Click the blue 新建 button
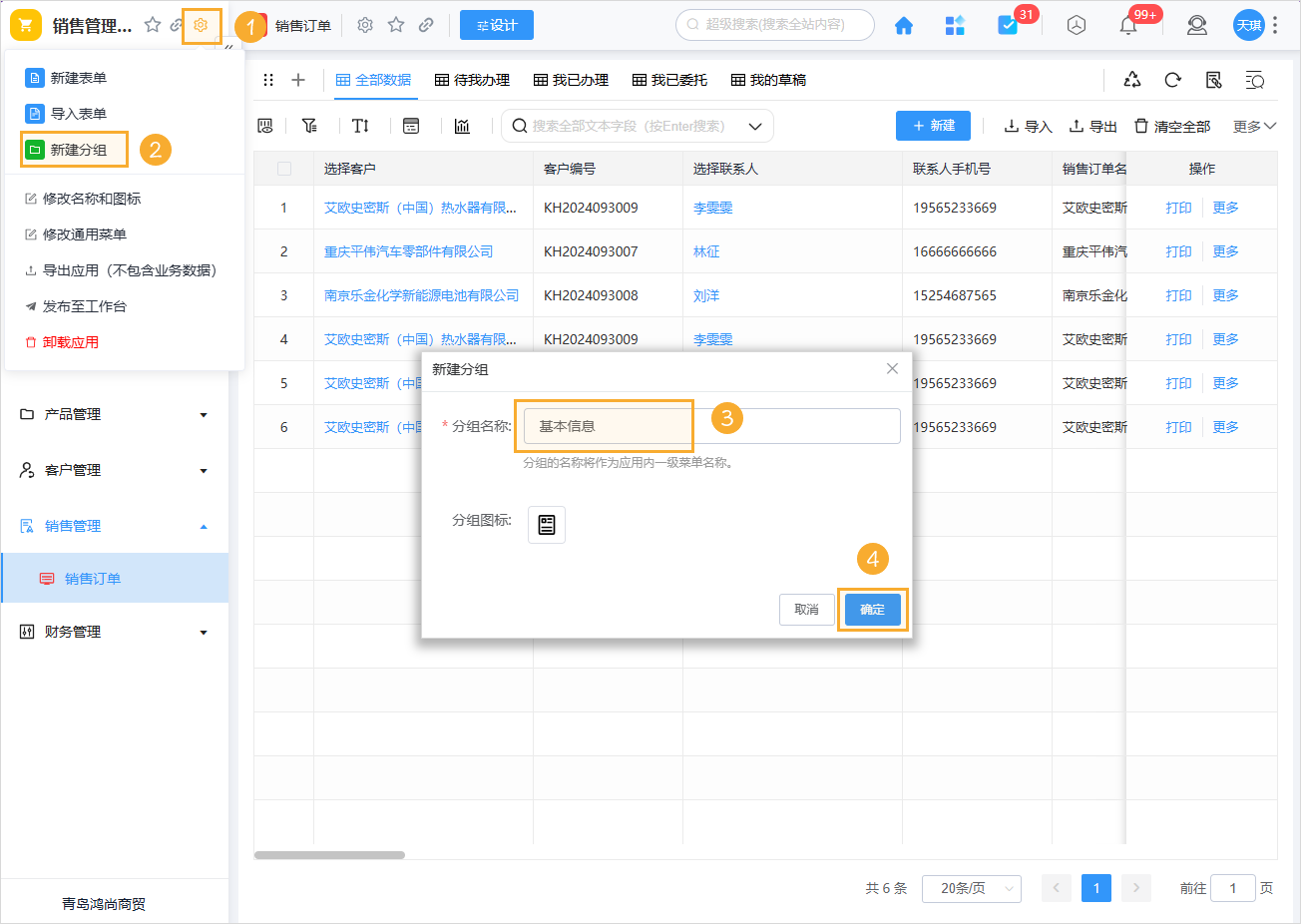The image size is (1301, 924). (x=933, y=126)
